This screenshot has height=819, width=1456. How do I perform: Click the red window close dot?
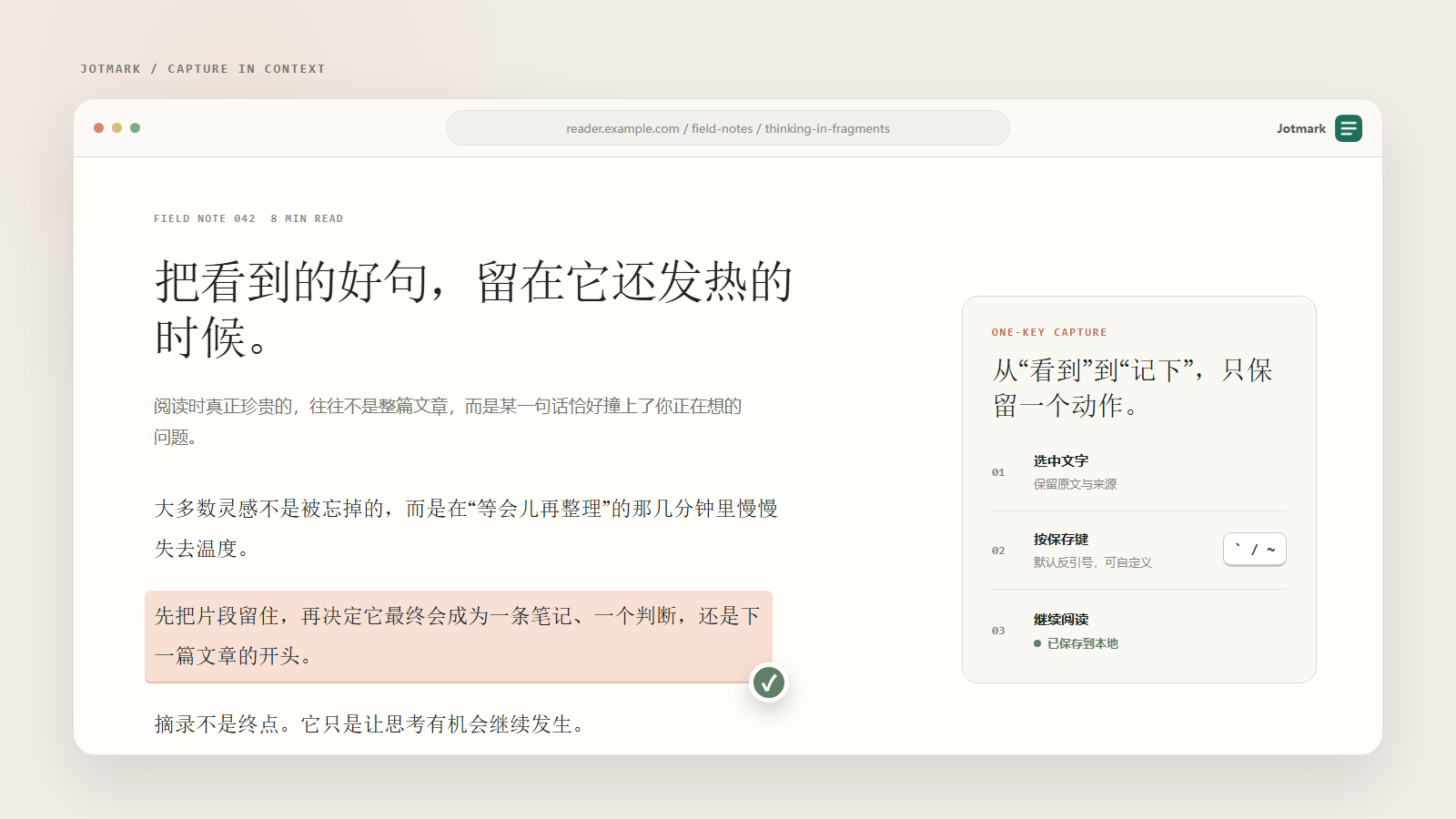coord(98,128)
